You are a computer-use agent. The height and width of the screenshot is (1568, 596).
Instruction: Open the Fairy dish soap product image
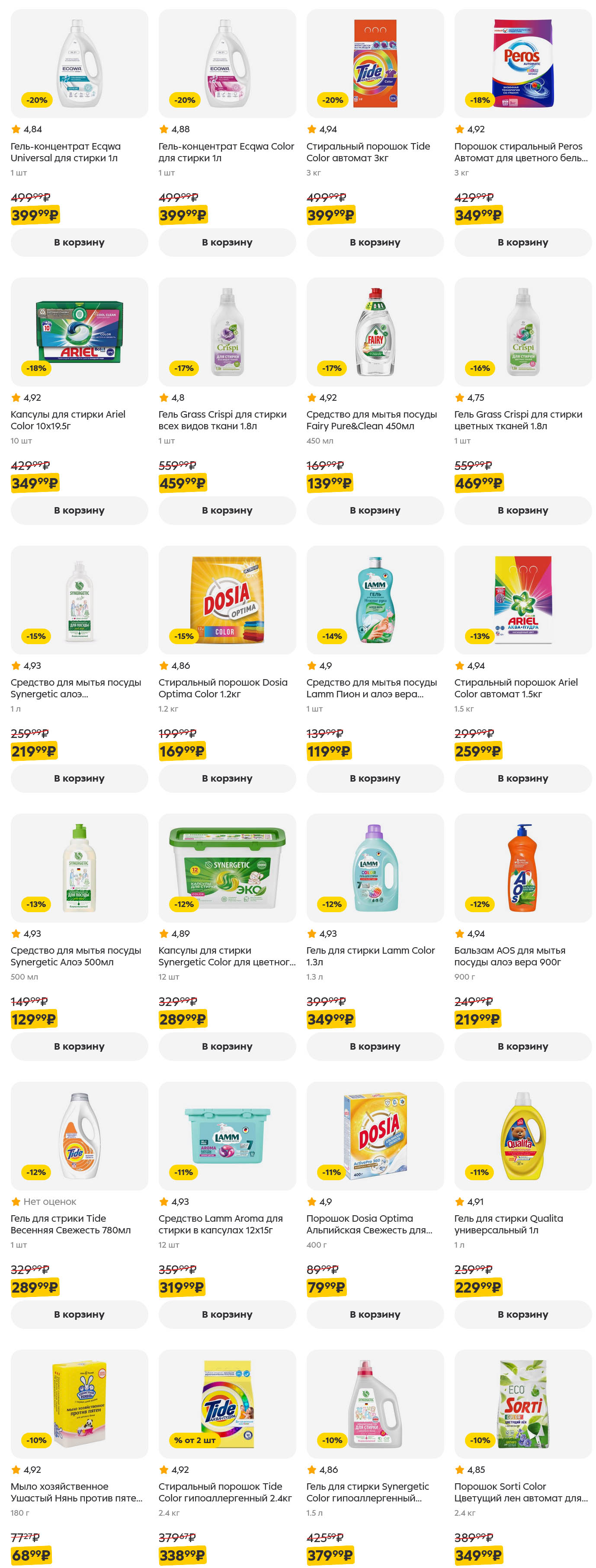[x=375, y=332]
